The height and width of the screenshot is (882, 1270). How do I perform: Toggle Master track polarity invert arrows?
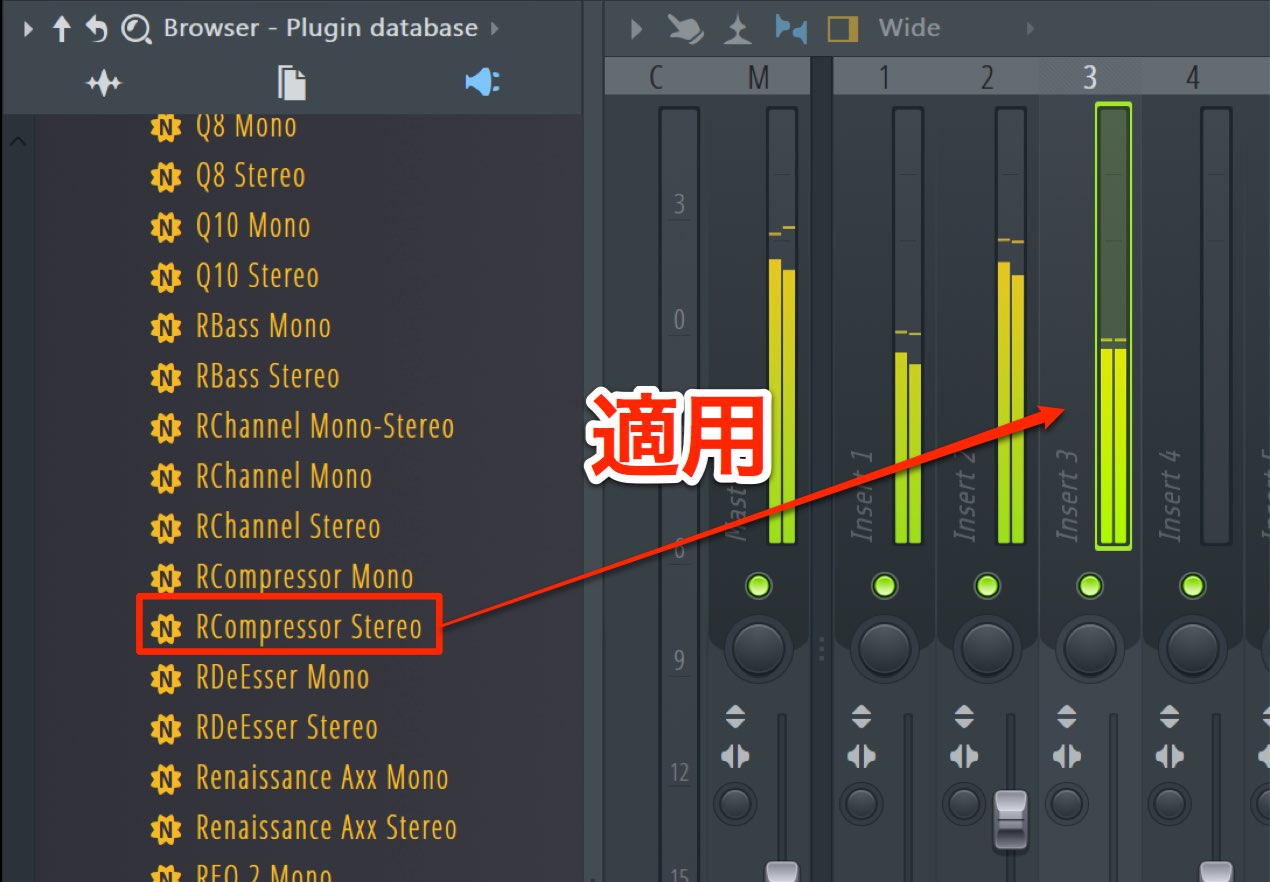point(735,717)
